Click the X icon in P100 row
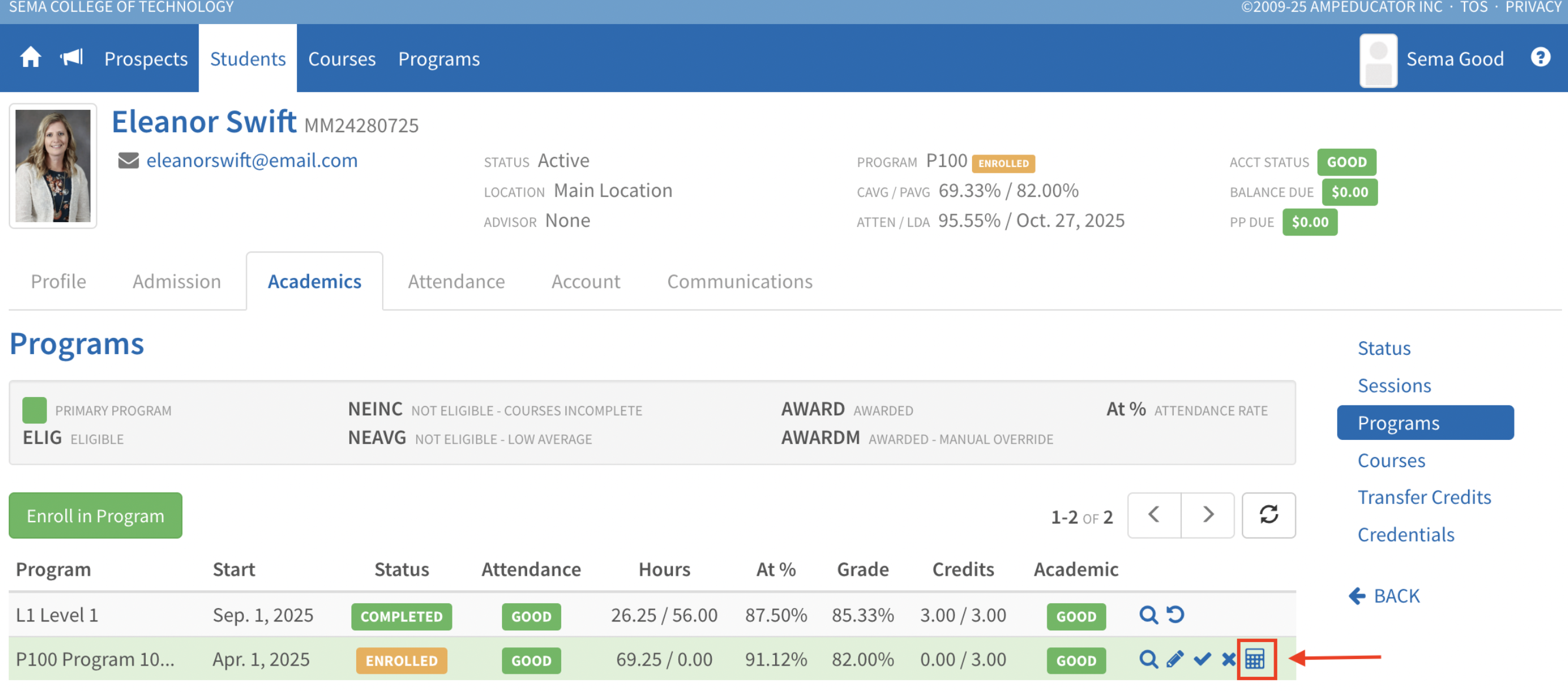 (x=1228, y=659)
